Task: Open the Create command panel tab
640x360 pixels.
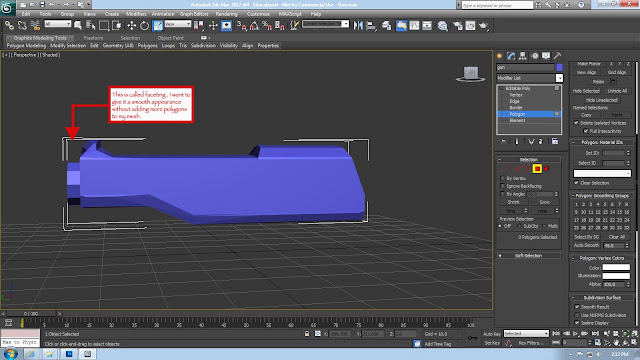Action: [x=499, y=56]
